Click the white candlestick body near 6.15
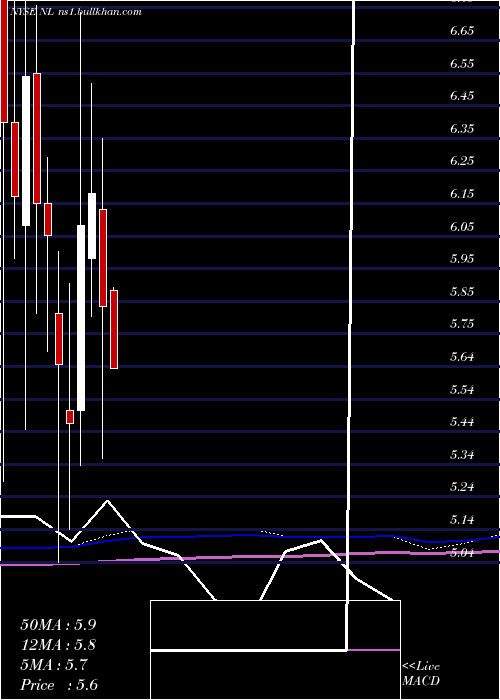 92,226
